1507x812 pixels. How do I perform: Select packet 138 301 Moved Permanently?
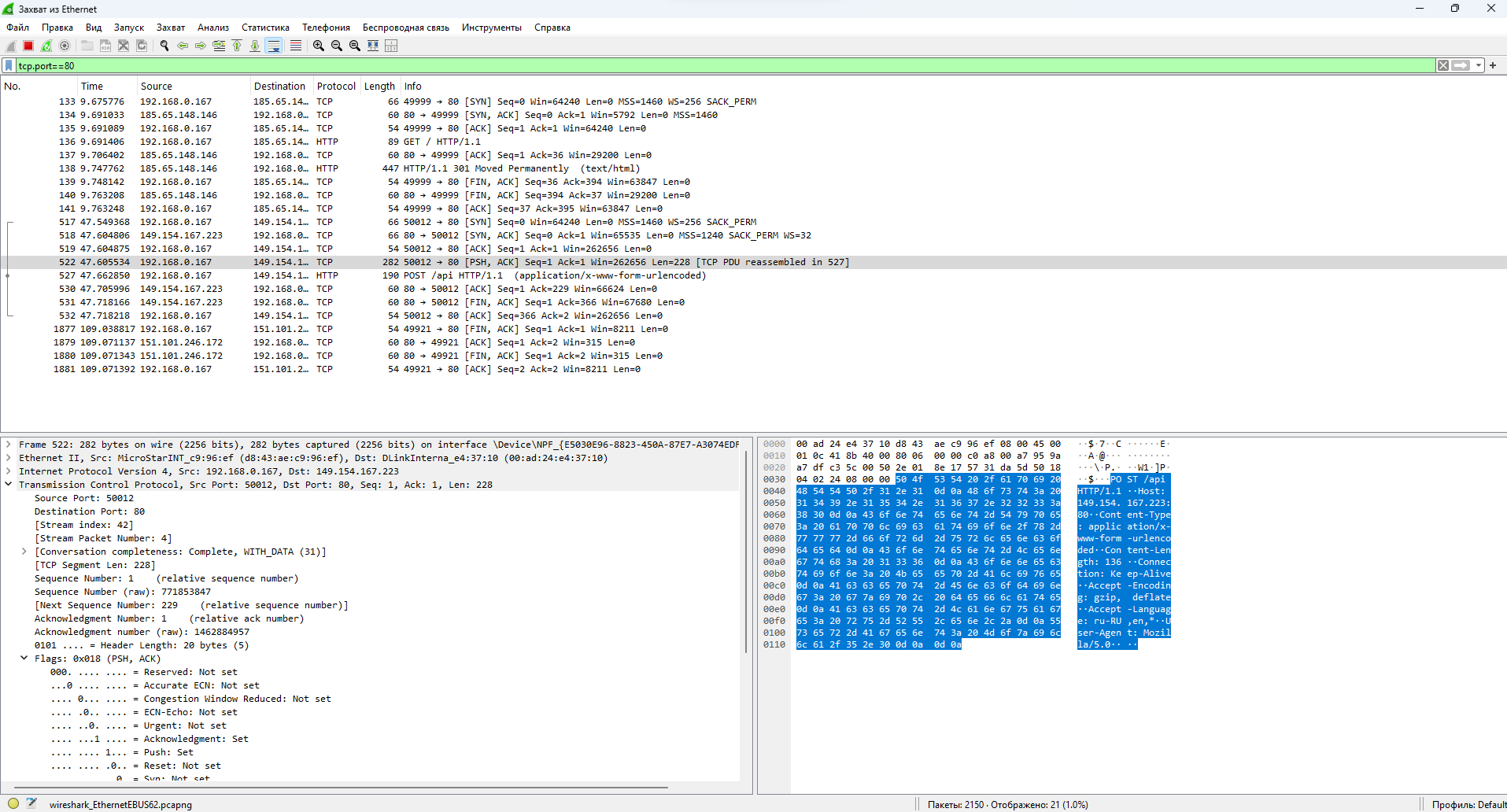753,168
